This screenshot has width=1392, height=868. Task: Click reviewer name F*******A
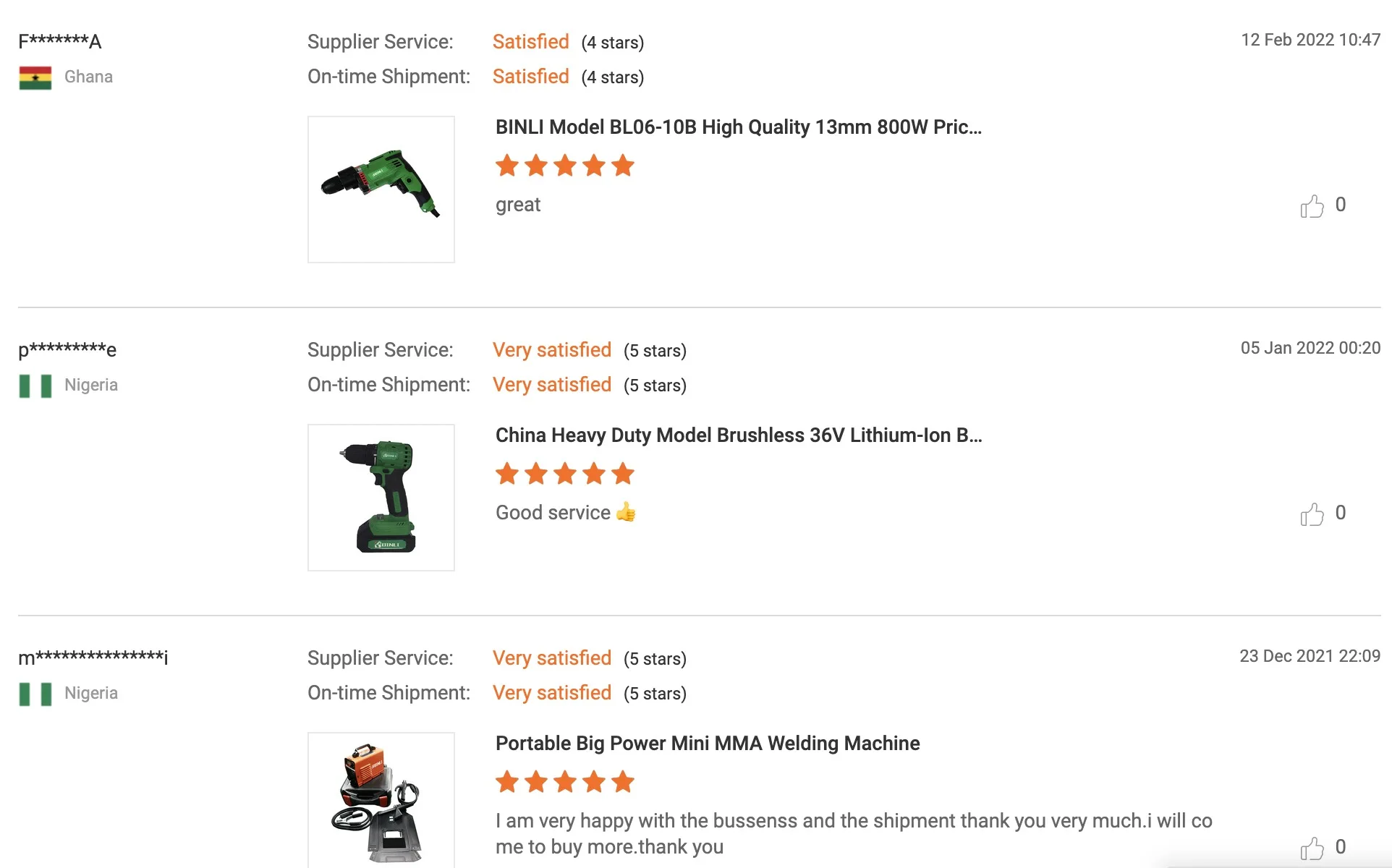click(x=60, y=41)
